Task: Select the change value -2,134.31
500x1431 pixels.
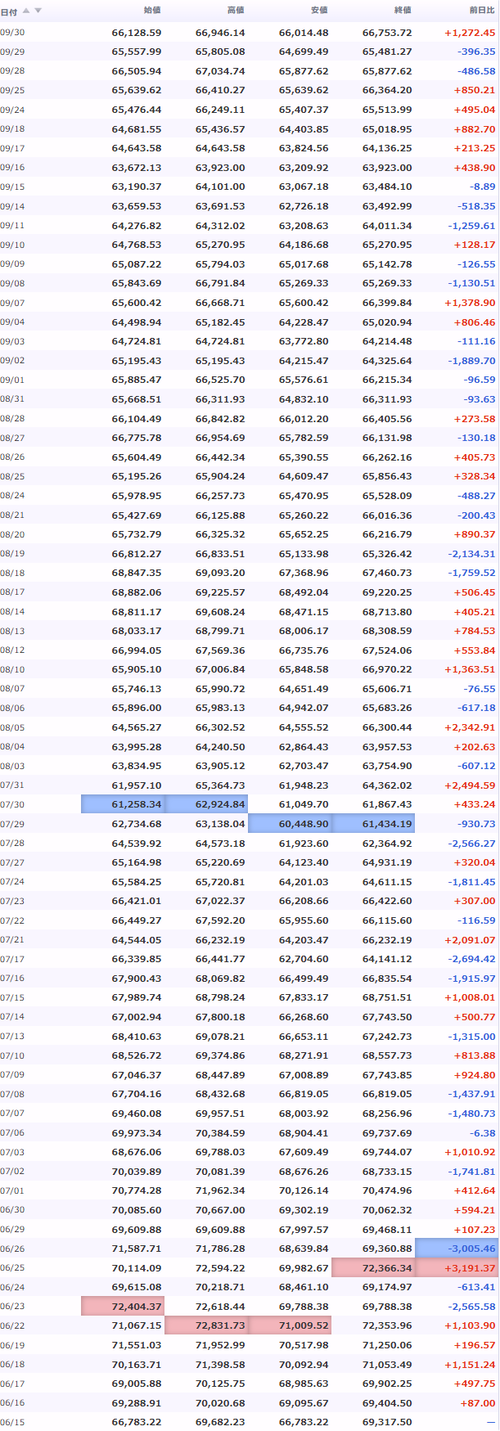Action: click(x=471, y=553)
